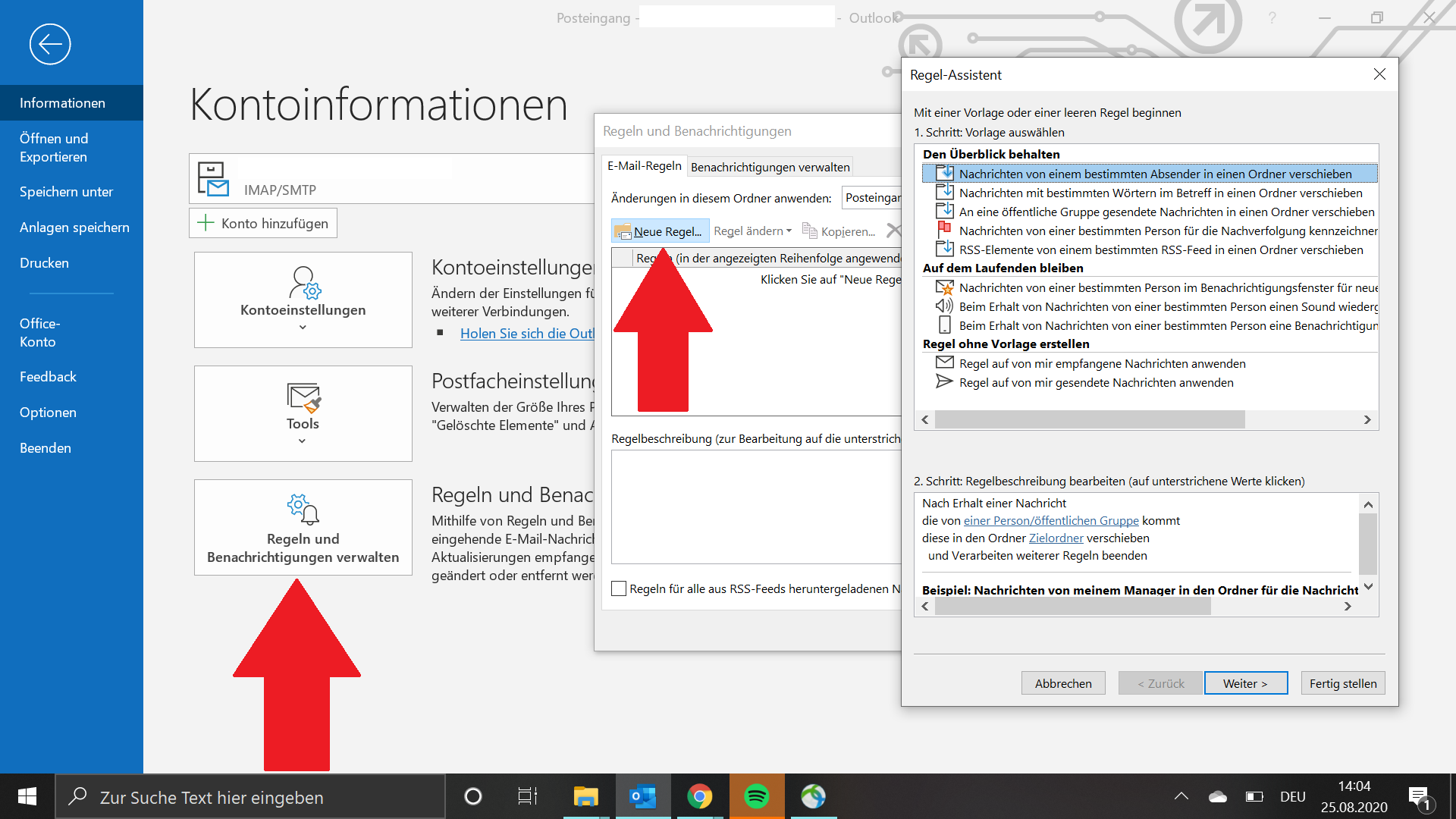
Task: Click up arrow in rule description scrollbar
Action: pos(1368,504)
